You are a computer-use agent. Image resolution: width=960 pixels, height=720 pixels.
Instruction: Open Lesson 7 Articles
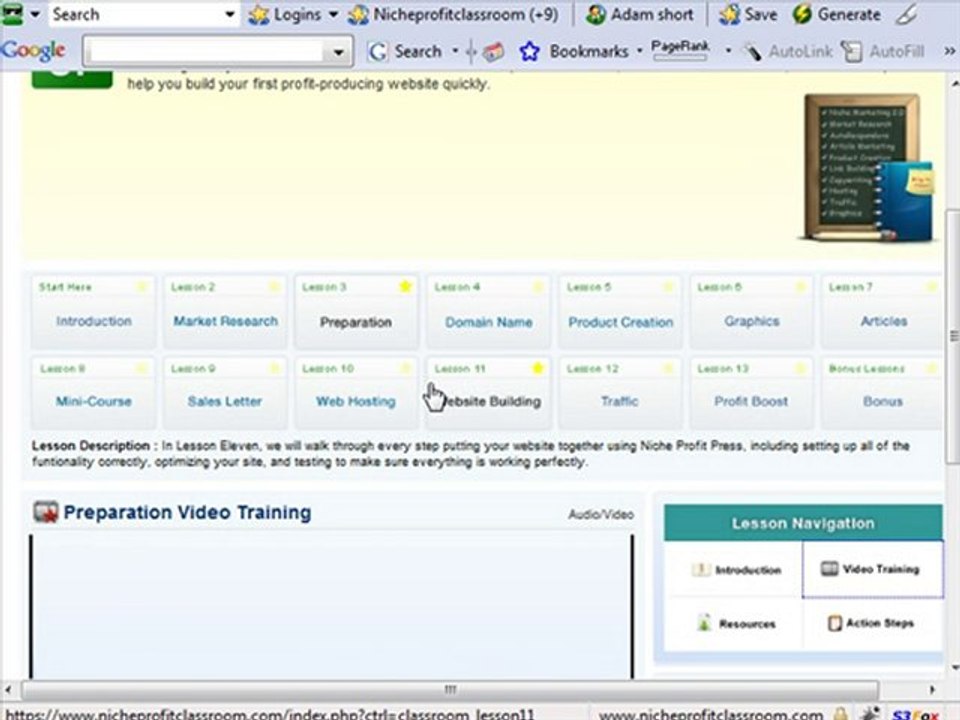point(882,313)
